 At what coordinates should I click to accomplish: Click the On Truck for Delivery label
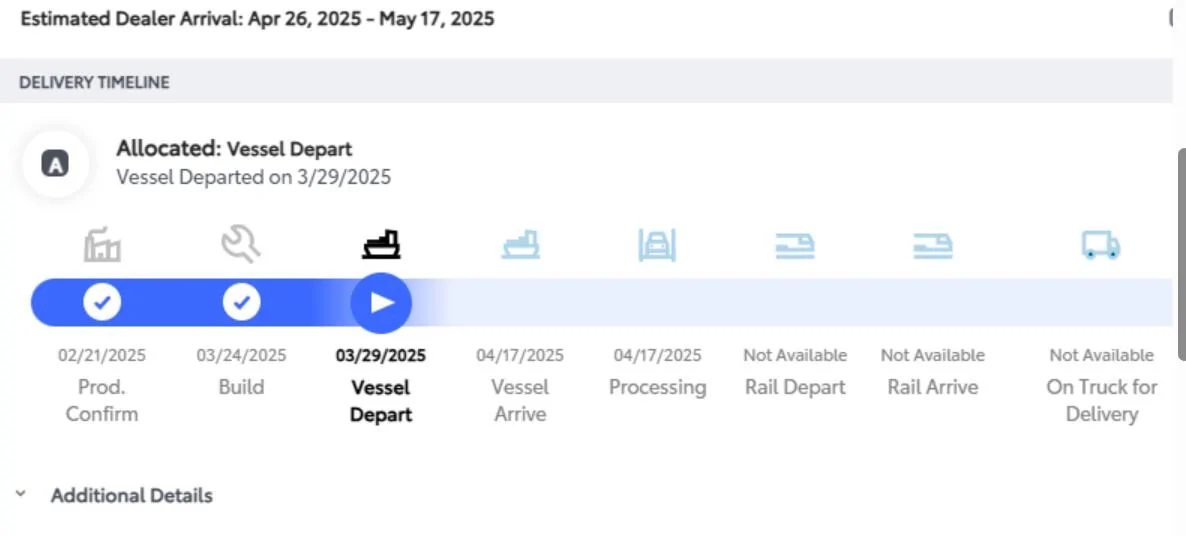point(1101,401)
